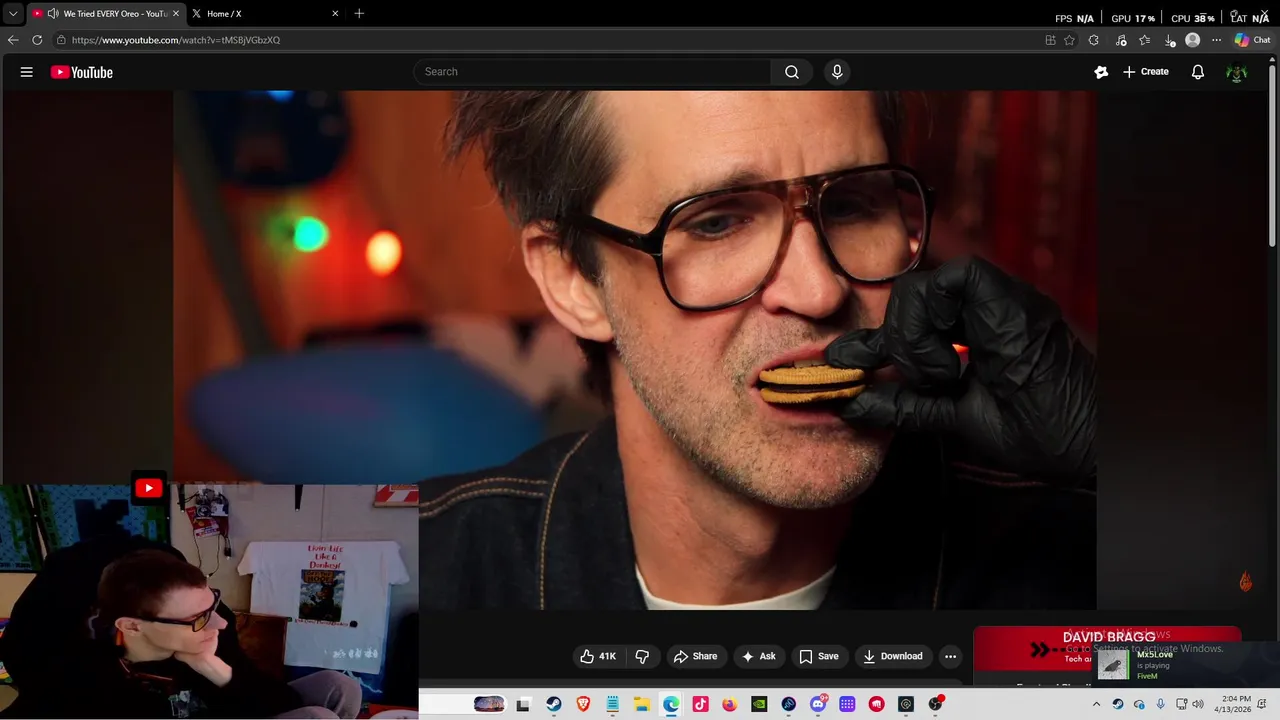Open the Ask button under the video
1280x720 pixels.
pos(758,656)
